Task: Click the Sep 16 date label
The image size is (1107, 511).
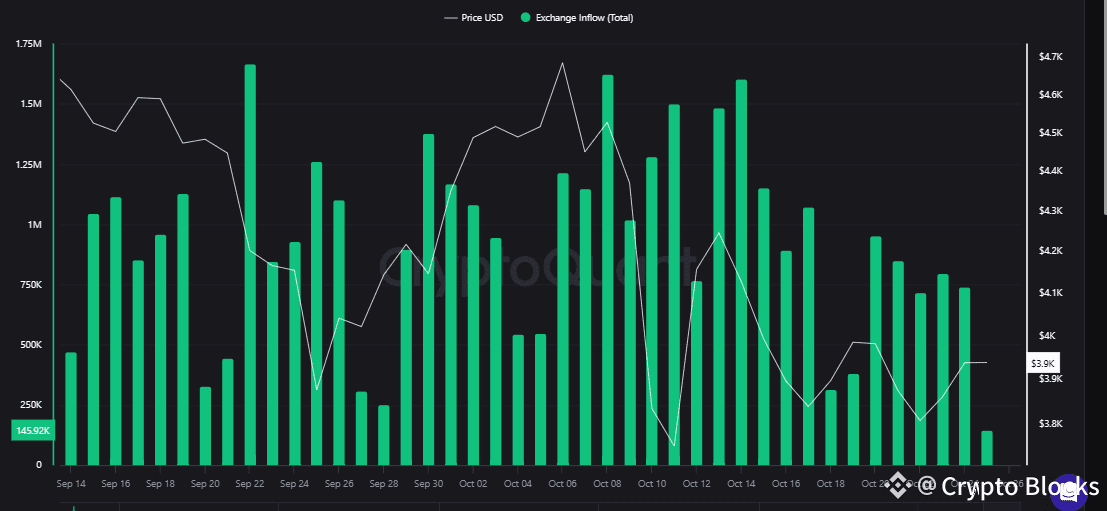Action: 116,484
